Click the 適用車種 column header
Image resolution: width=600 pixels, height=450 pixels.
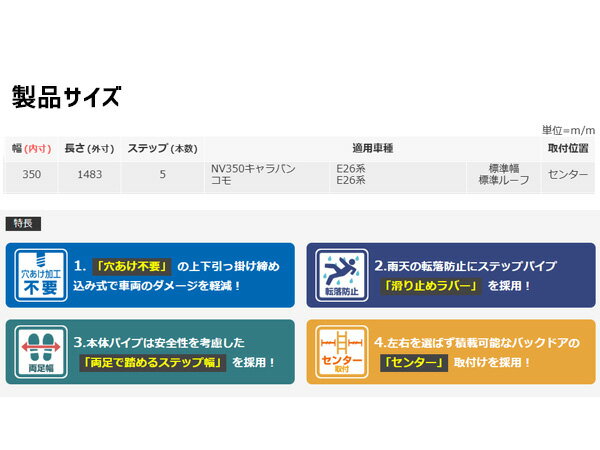tap(372, 148)
